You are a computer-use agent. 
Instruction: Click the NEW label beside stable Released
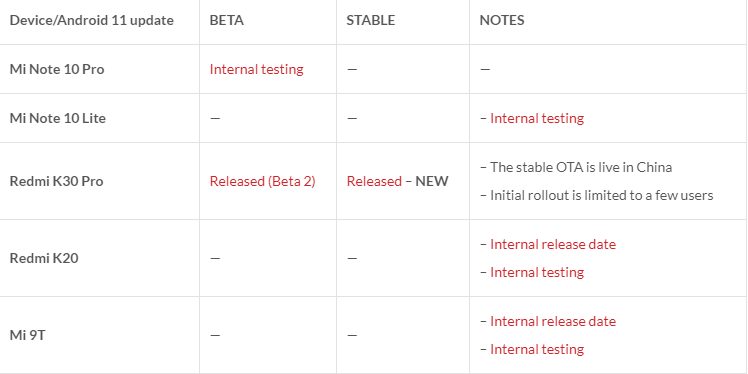[432, 181]
